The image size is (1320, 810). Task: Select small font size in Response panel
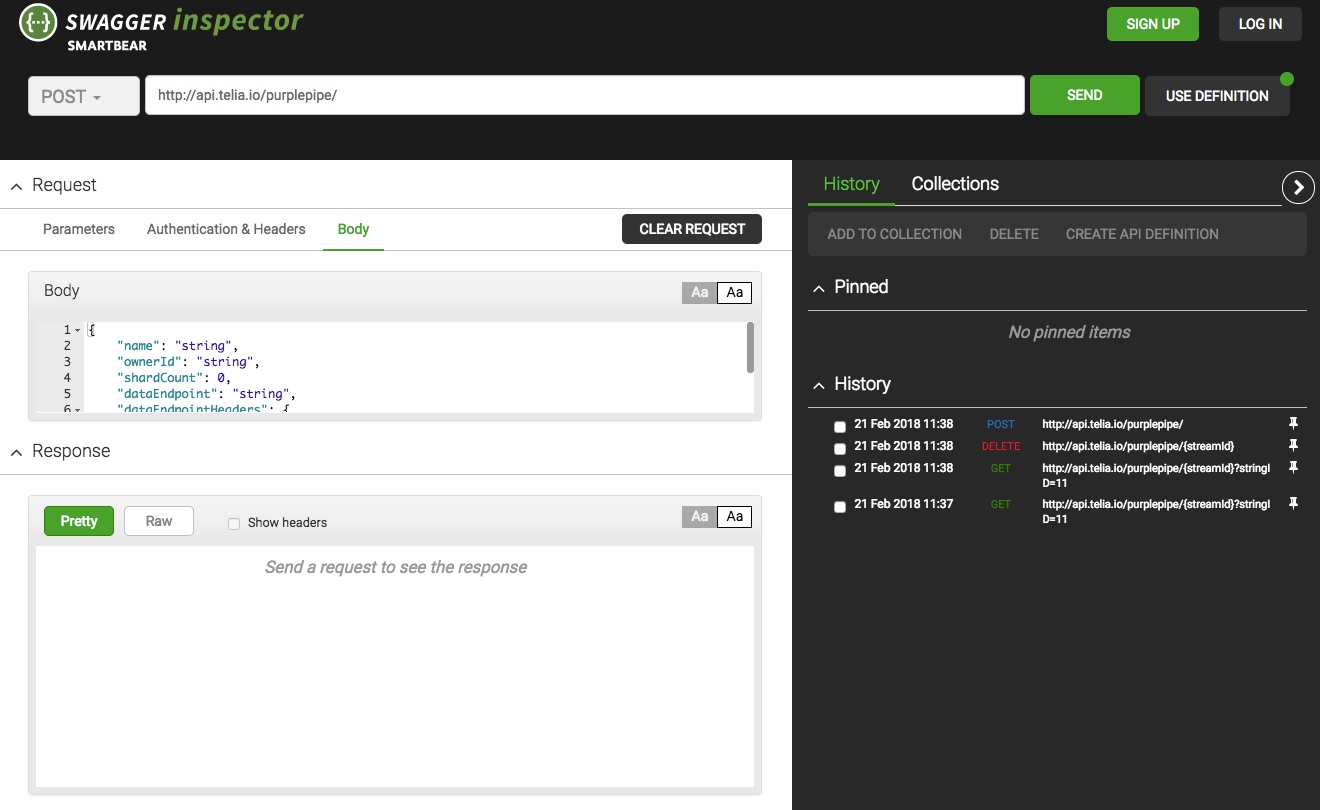click(699, 516)
